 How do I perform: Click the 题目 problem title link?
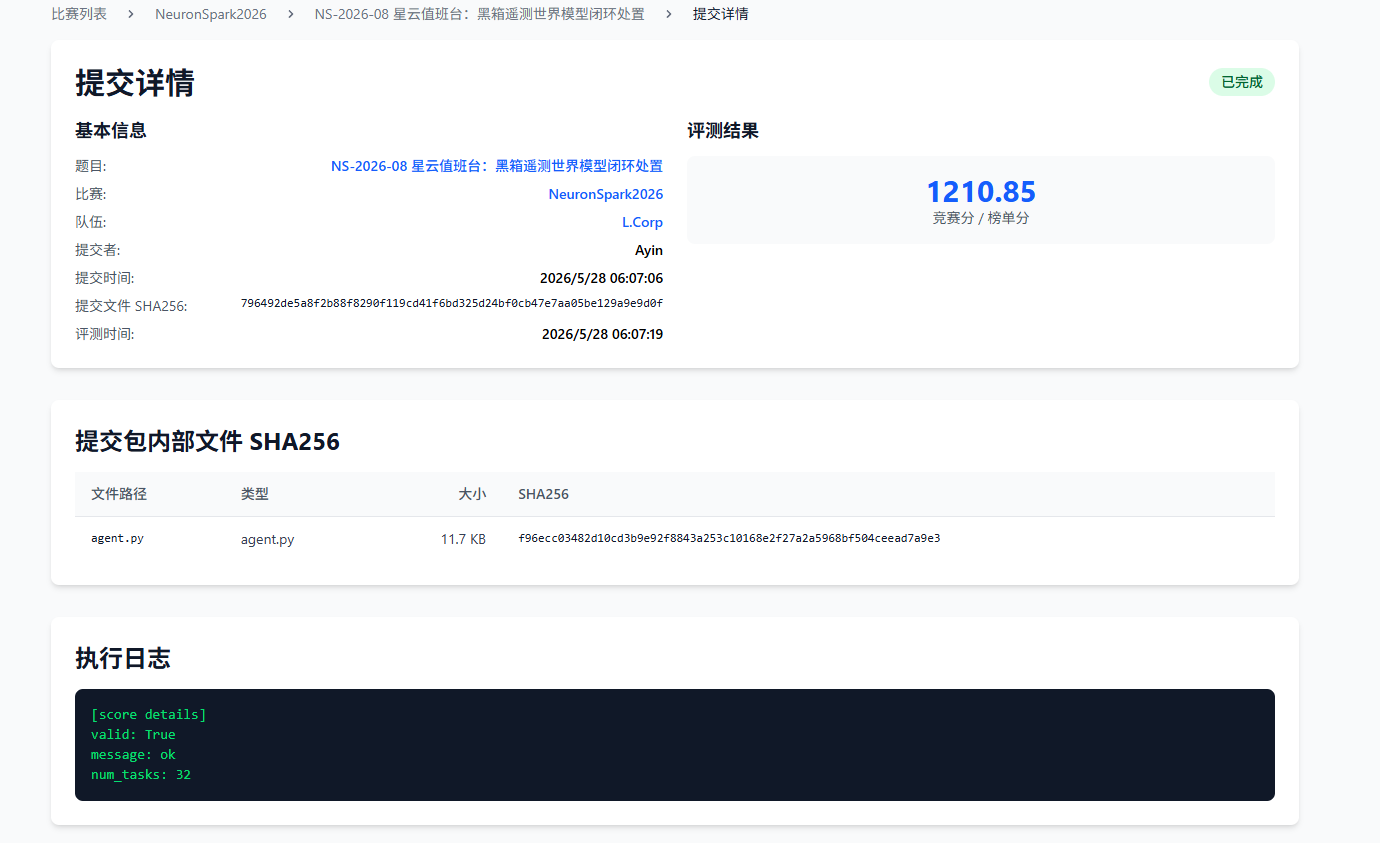pyautogui.click(x=497, y=166)
